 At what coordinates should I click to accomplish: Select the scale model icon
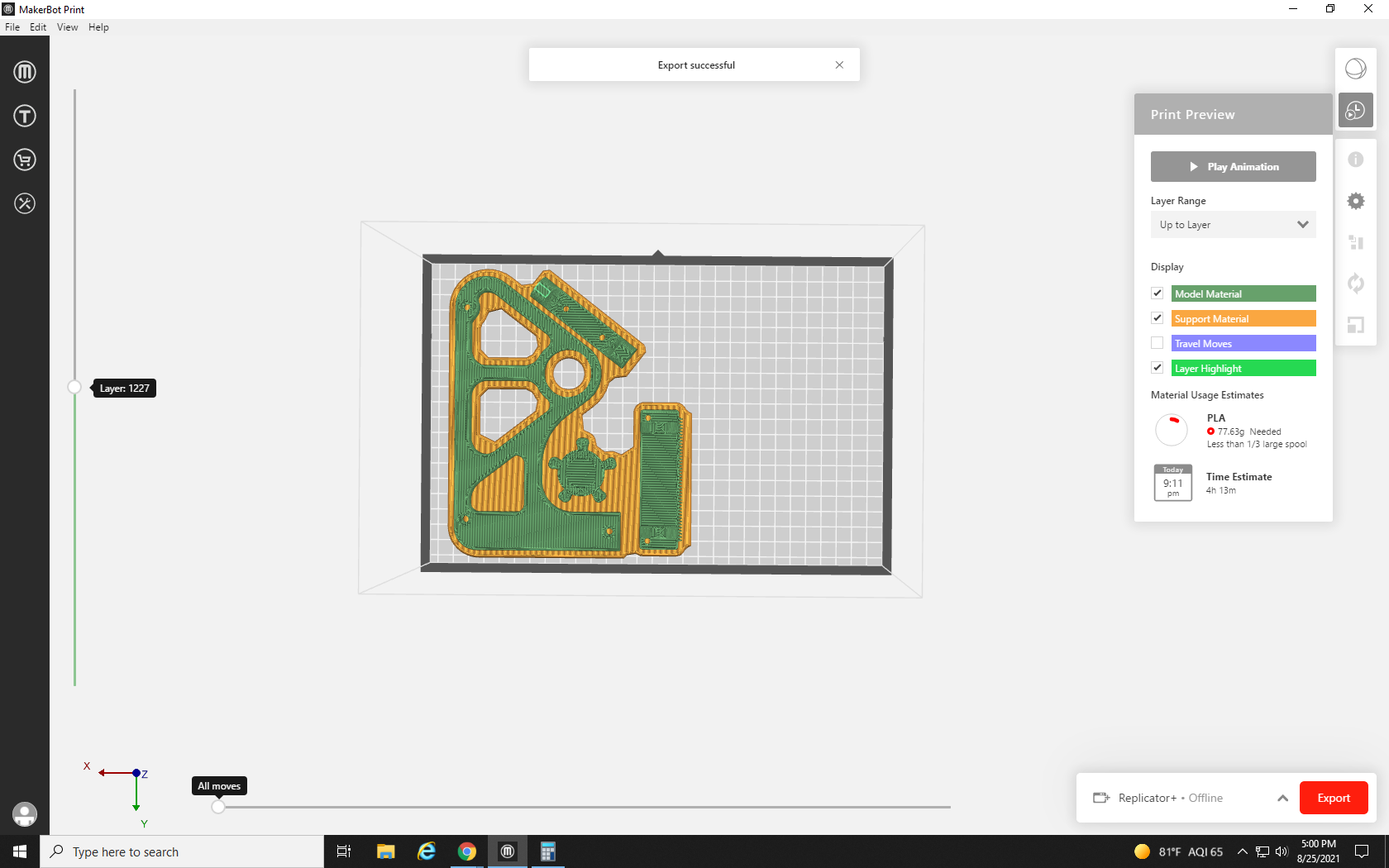pos(1356,325)
